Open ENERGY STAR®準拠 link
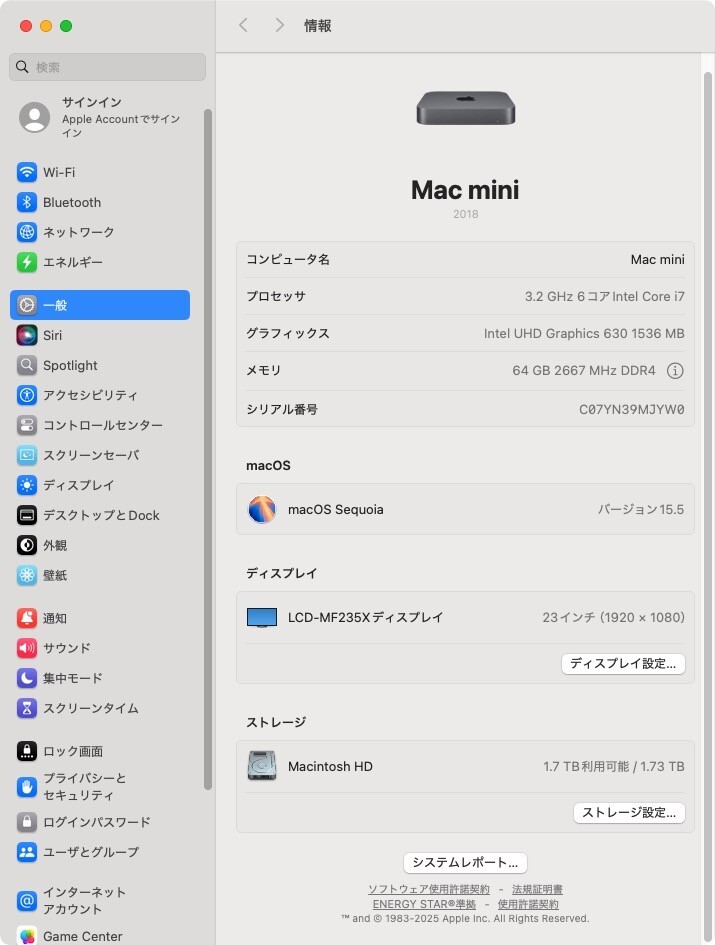Screen dimensions: 715x945 click(x=424, y=904)
